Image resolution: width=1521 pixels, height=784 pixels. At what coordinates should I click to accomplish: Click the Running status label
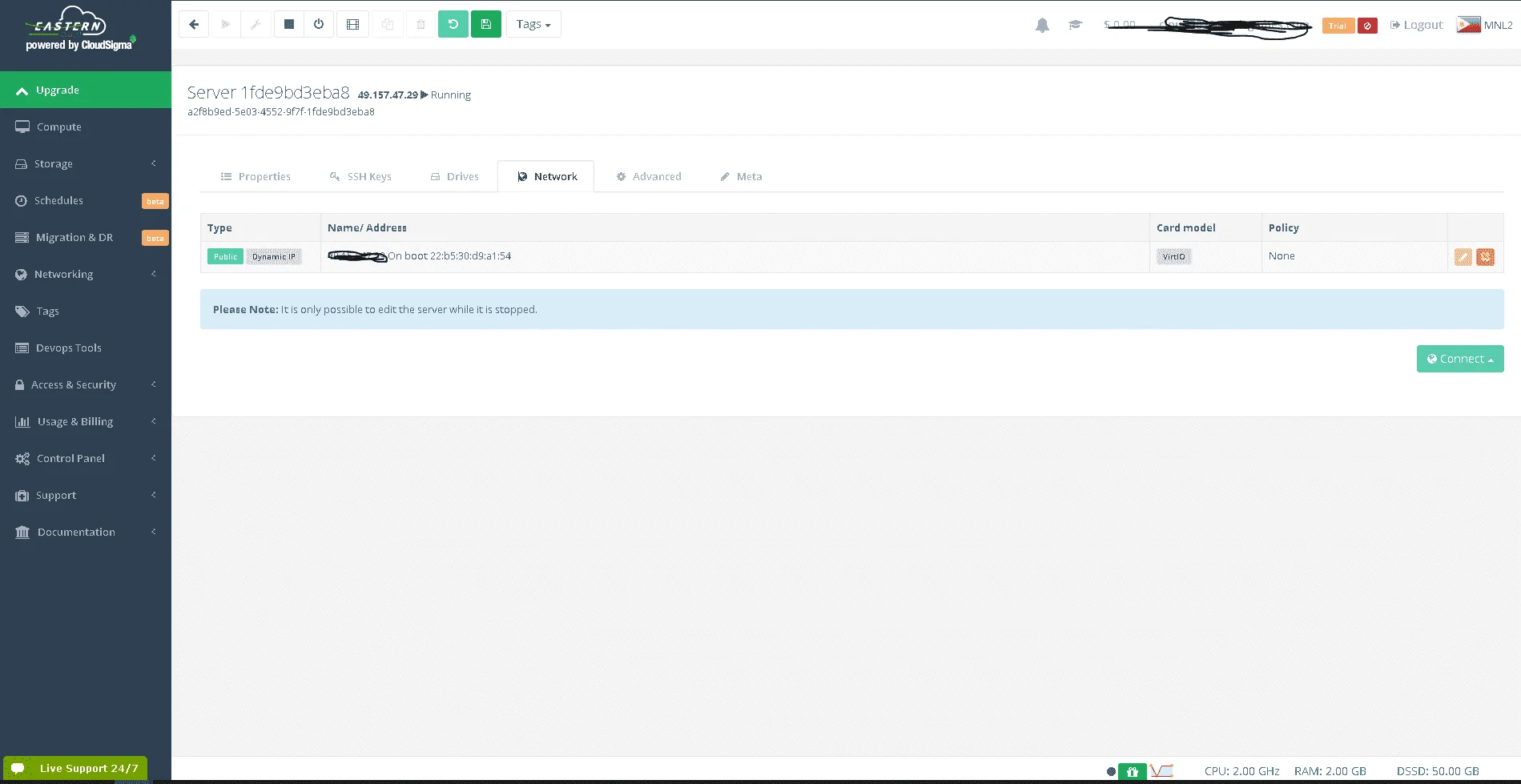click(x=450, y=94)
